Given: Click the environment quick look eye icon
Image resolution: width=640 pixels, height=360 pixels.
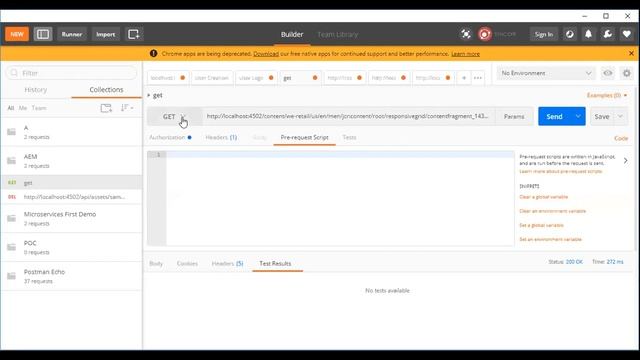Looking at the screenshot, I should coord(607,73).
